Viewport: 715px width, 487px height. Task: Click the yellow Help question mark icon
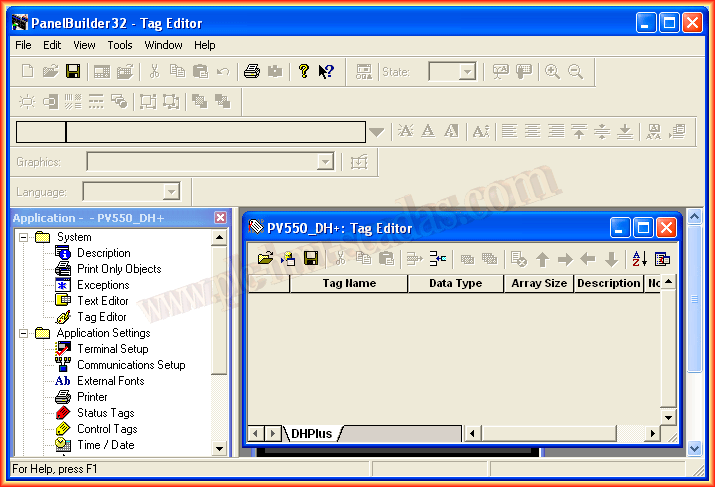[304, 71]
